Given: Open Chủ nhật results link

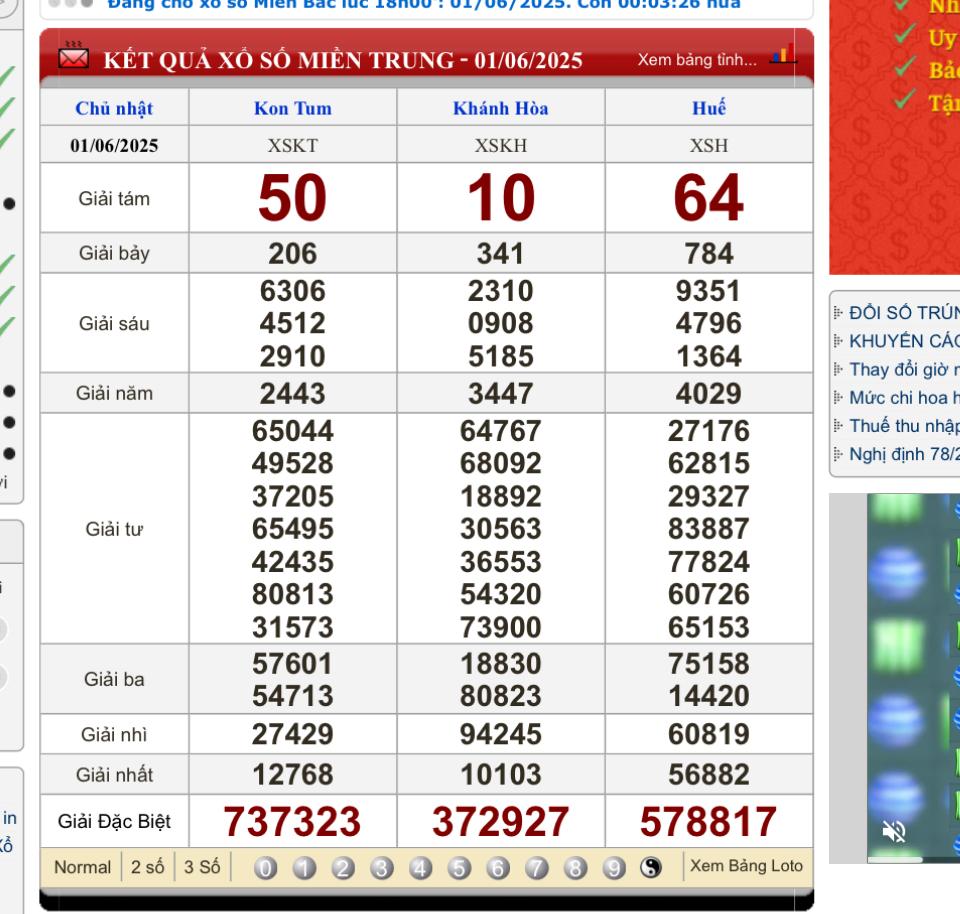Looking at the screenshot, I should (114, 108).
